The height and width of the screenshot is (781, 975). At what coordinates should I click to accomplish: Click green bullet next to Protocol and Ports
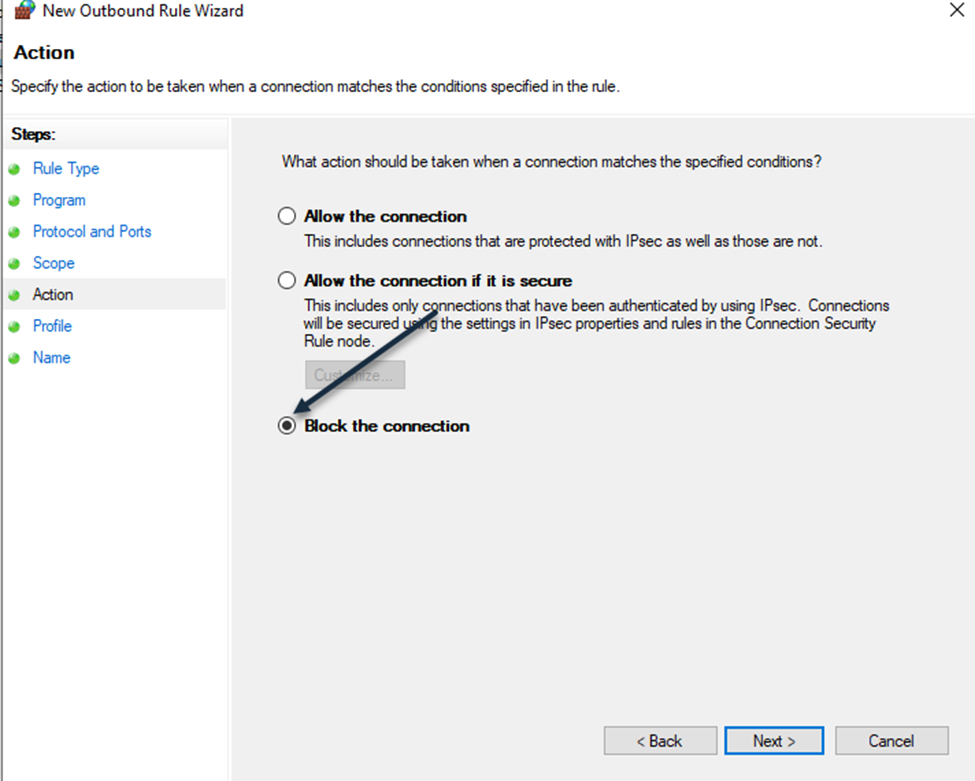pyautogui.click(x=14, y=233)
